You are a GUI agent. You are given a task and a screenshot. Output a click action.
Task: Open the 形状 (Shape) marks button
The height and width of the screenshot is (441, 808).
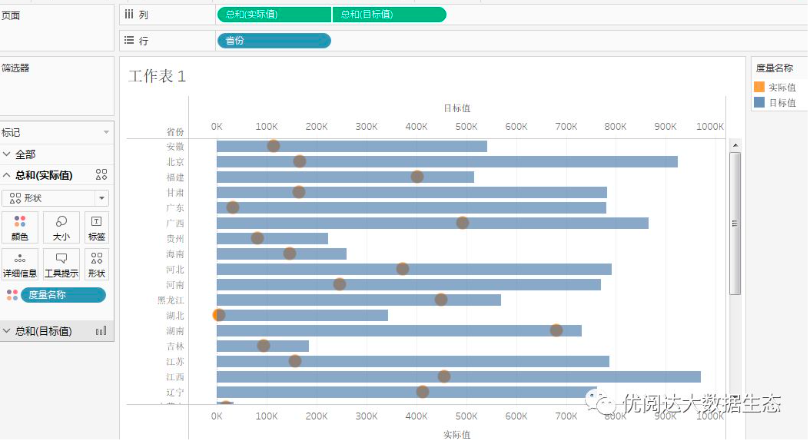coord(96,264)
